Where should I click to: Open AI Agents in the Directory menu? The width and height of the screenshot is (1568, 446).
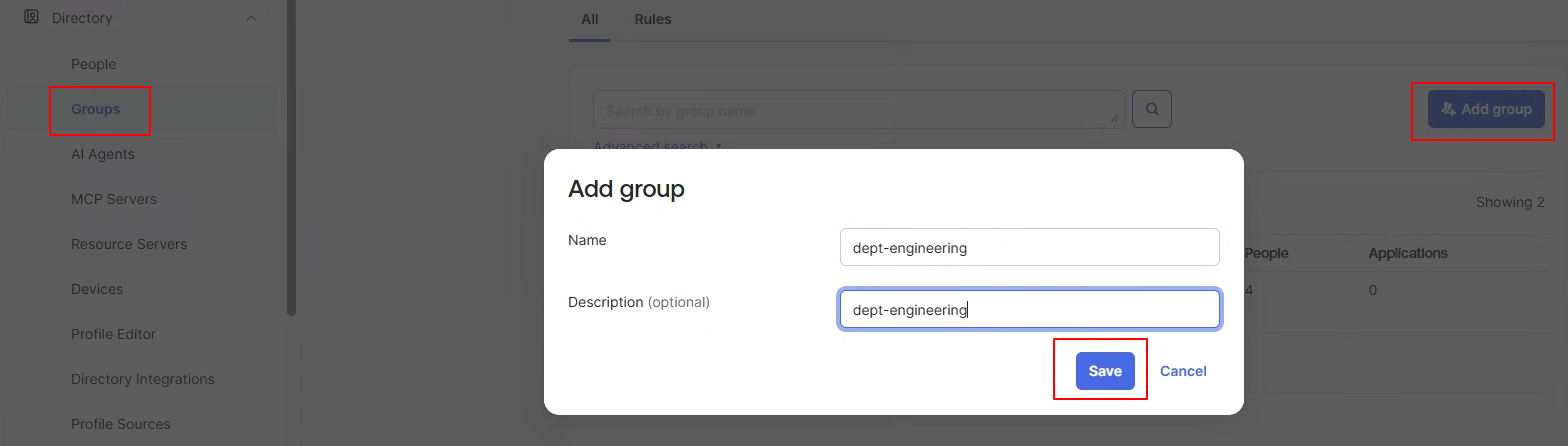pos(103,154)
